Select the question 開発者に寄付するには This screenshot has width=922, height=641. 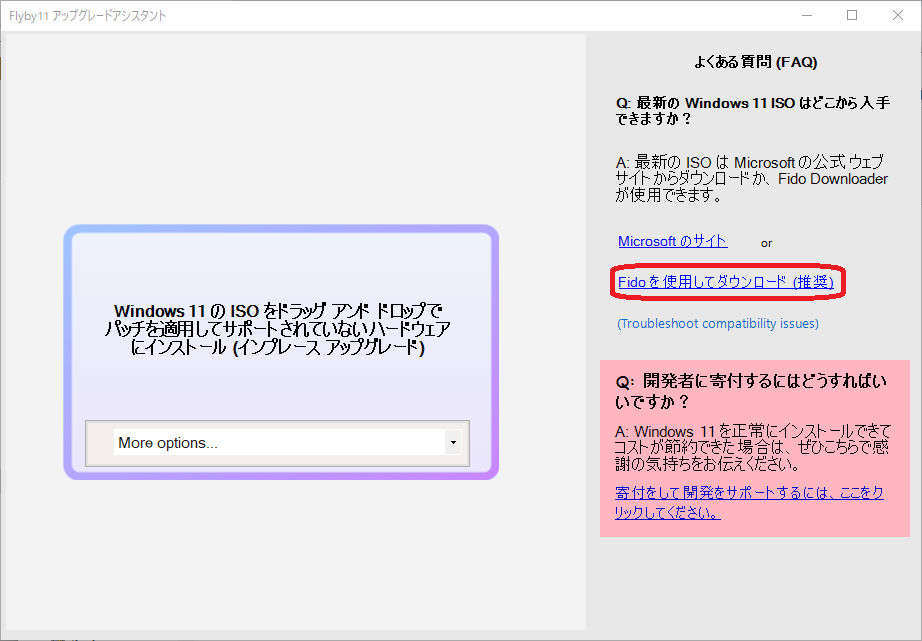coord(751,391)
